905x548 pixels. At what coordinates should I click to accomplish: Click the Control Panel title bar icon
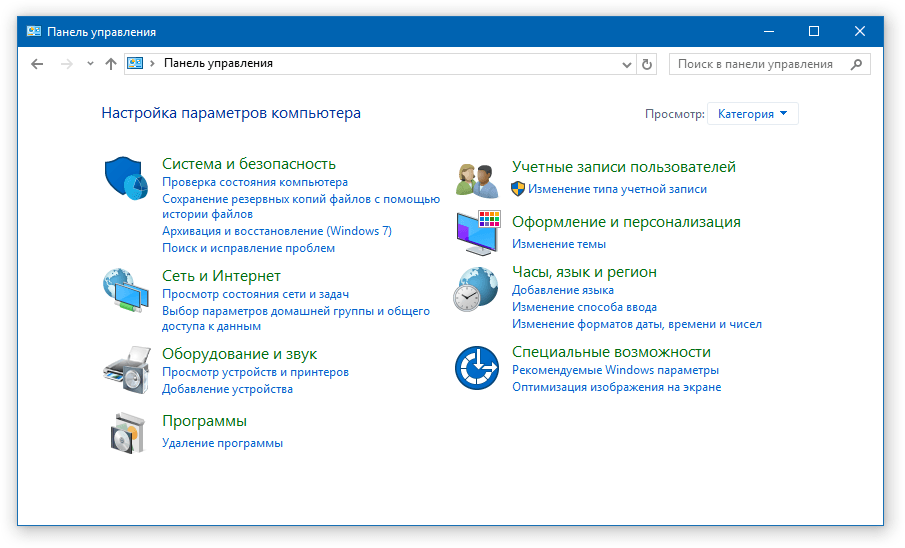33,32
